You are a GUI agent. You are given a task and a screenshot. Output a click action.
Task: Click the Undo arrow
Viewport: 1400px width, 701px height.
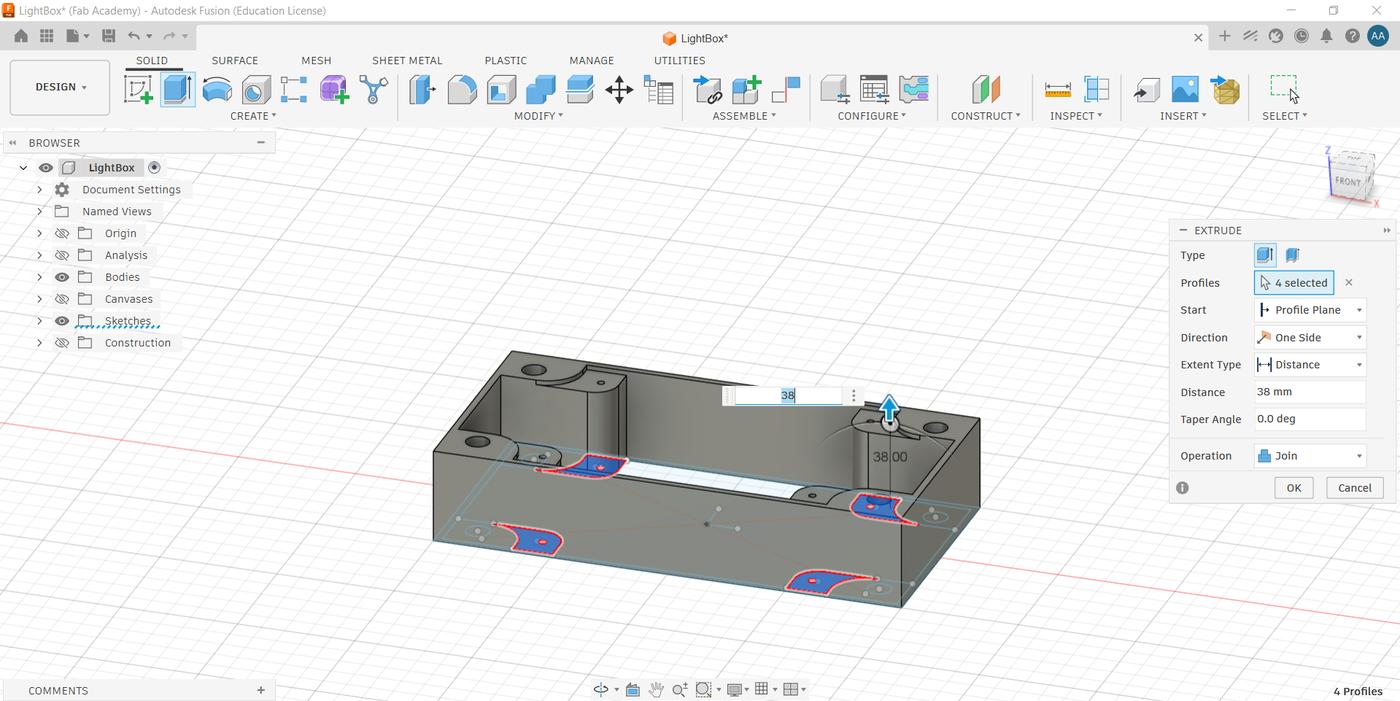(134, 36)
